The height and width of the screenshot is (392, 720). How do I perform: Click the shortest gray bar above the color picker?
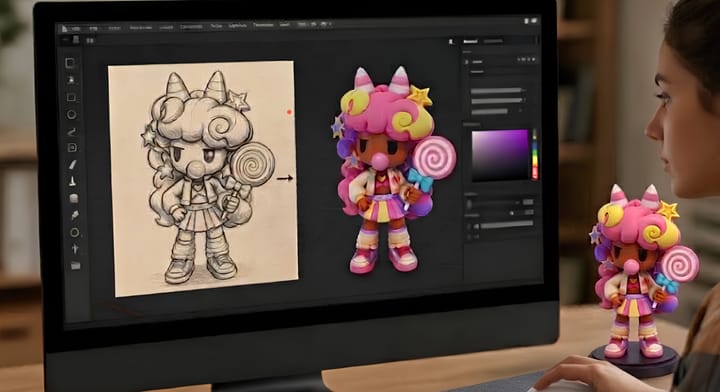click(489, 111)
